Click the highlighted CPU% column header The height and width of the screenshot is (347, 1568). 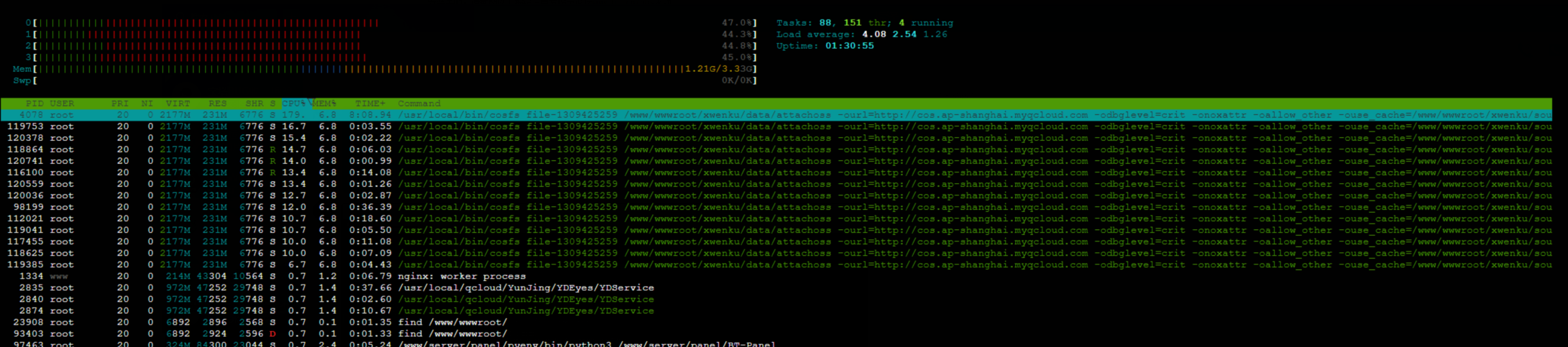click(x=294, y=103)
